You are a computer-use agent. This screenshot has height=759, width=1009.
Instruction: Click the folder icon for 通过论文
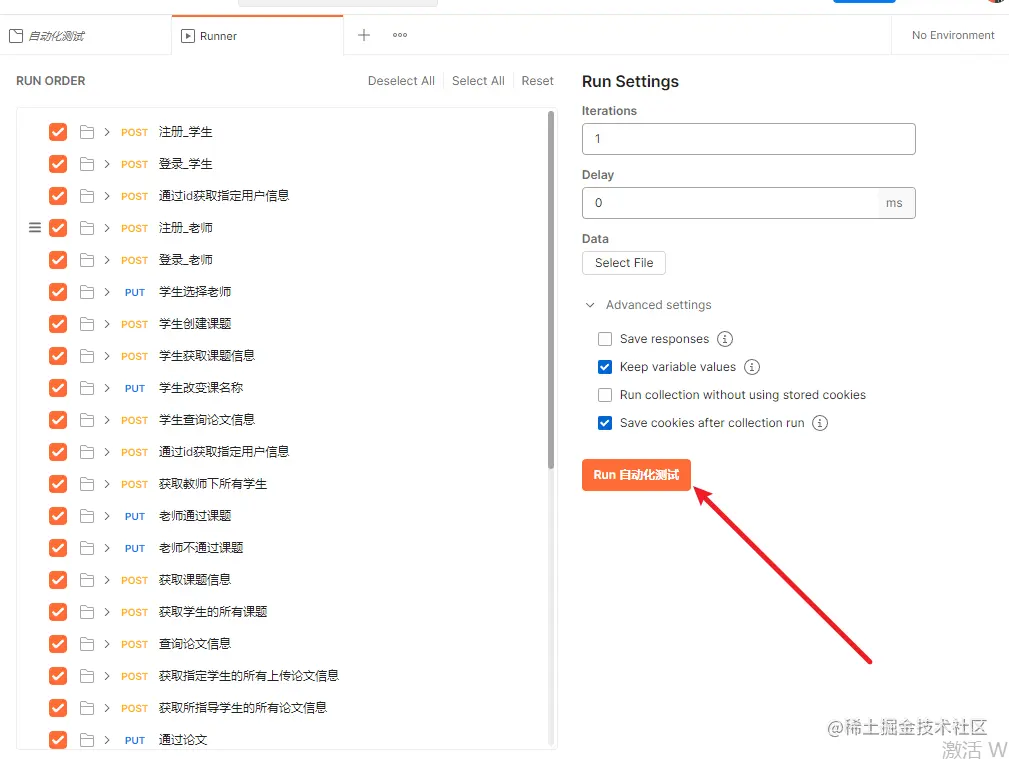87,740
